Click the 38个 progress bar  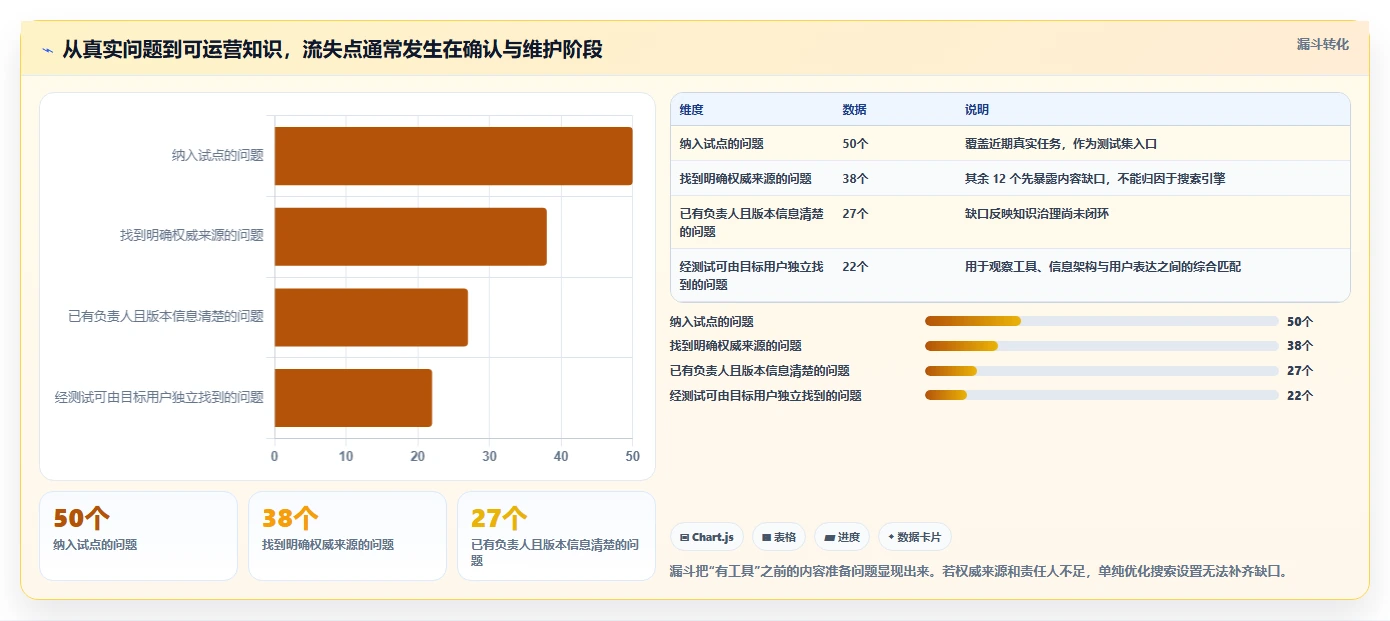tap(1102, 346)
